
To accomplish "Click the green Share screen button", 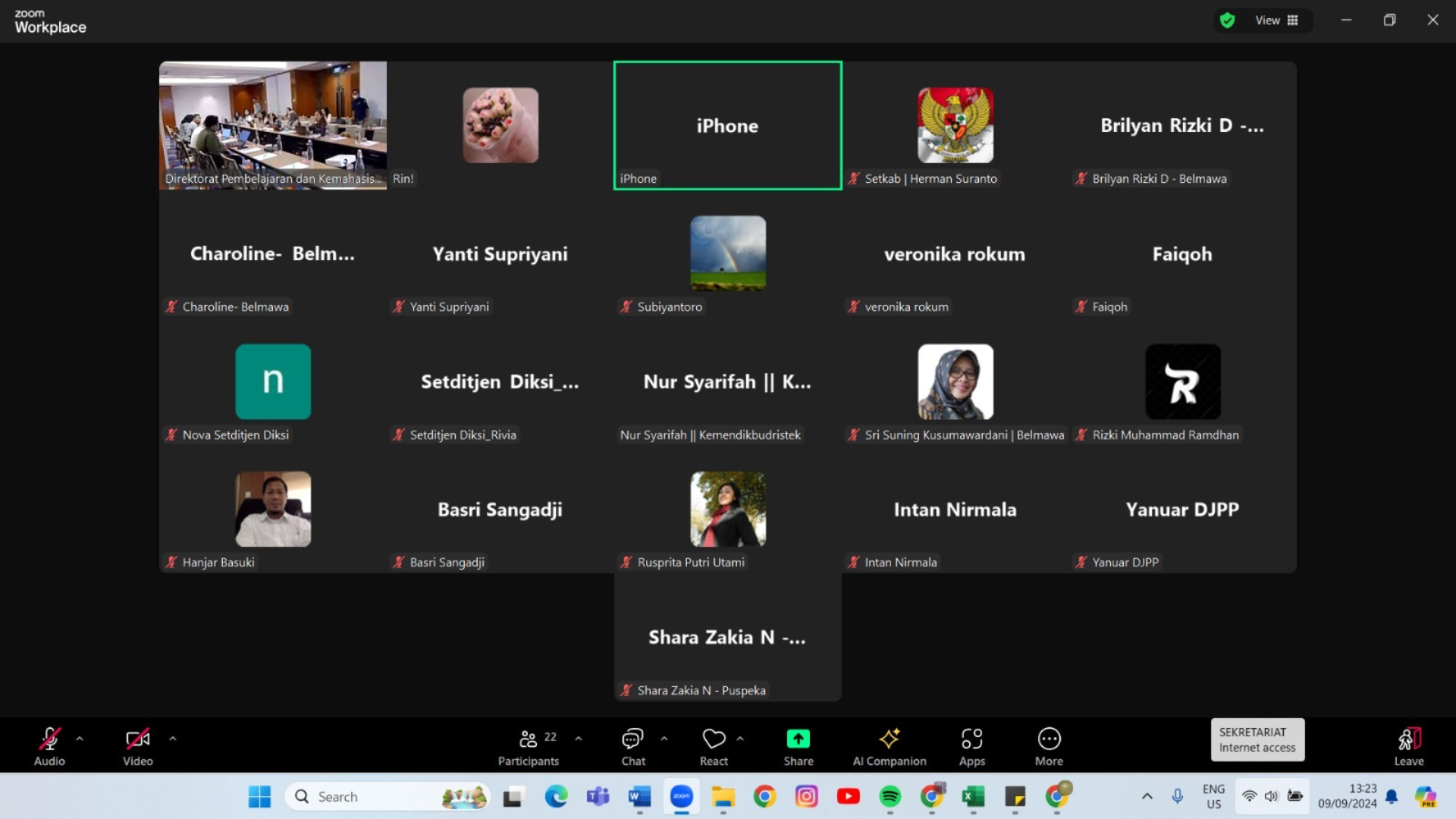I will pyautogui.click(x=799, y=746).
